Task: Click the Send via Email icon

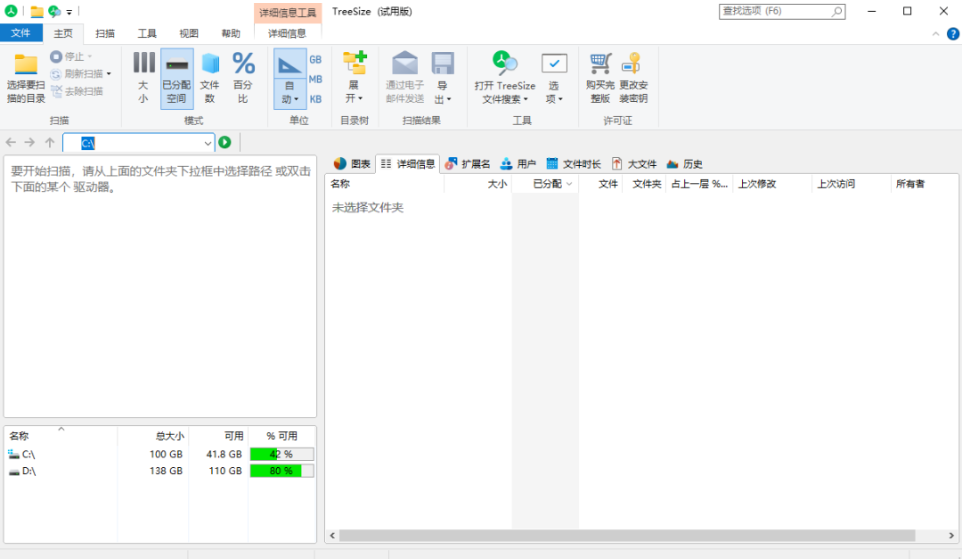Action: (405, 63)
